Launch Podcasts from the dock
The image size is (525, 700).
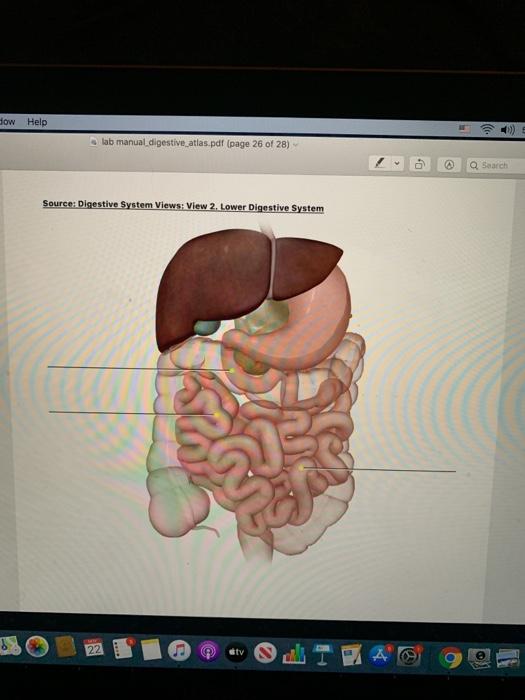tap(208, 651)
